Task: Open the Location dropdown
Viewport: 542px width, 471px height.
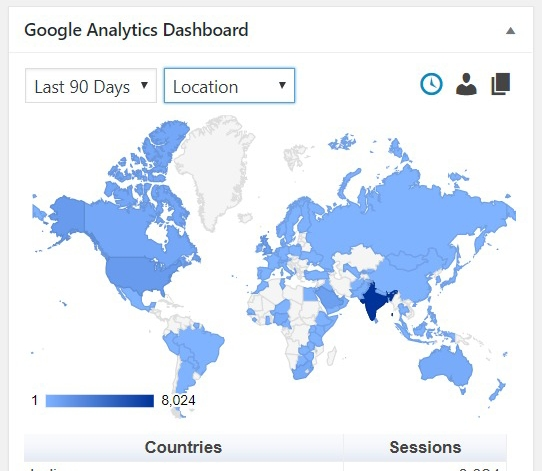Action: (230, 86)
